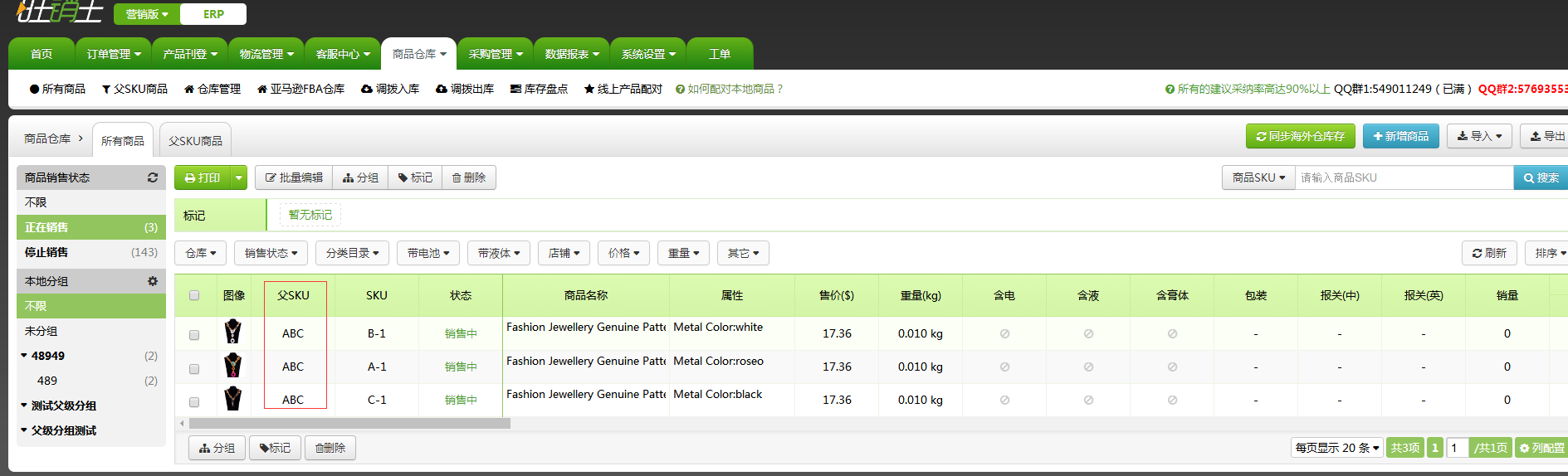Open the 带液体 filter dropdown
Image resolution: width=1568 pixels, height=476 pixels.
(499, 253)
